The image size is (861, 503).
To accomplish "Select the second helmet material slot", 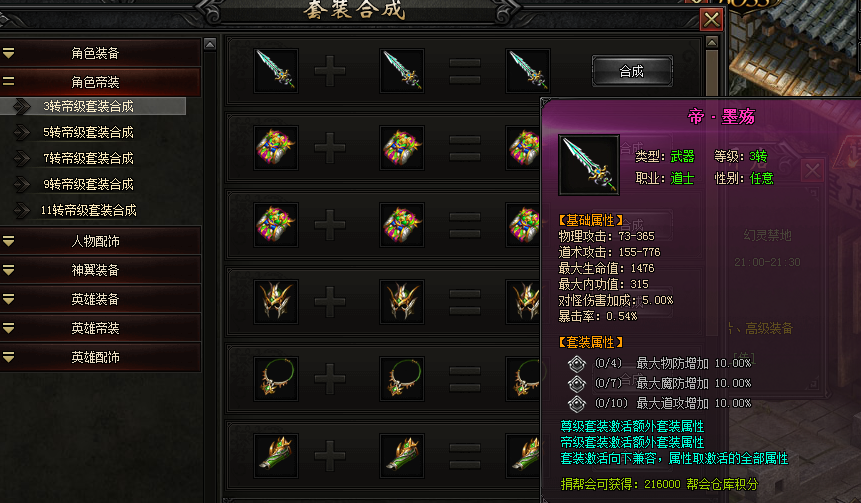I will pyautogui.click(x=402, y=301).
